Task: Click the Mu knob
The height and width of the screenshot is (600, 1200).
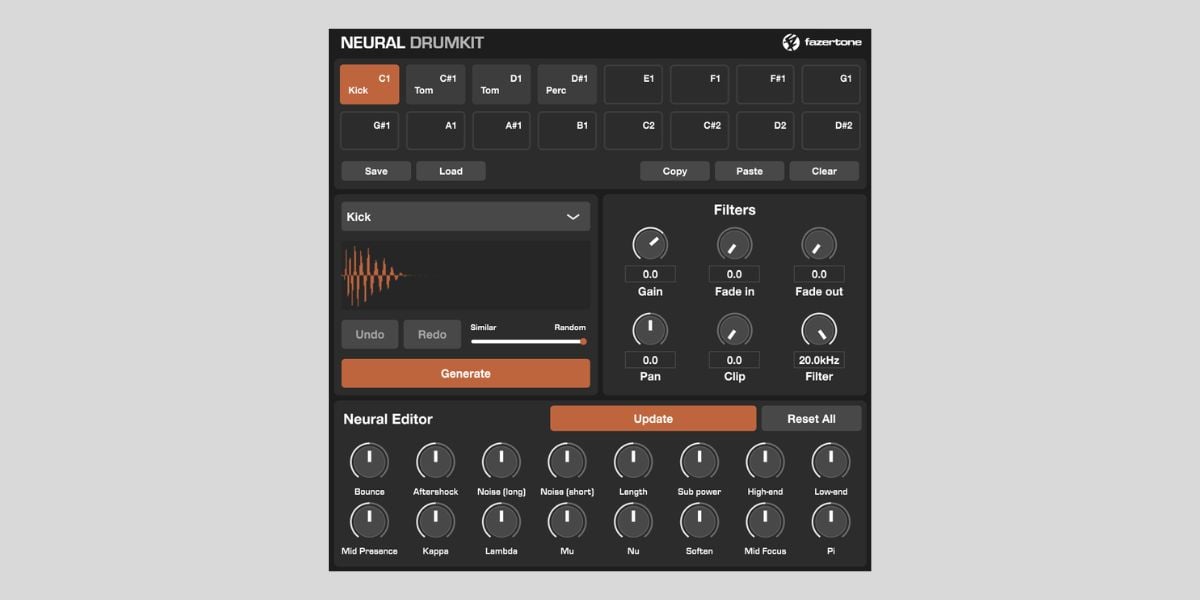Action: point(567,520)
